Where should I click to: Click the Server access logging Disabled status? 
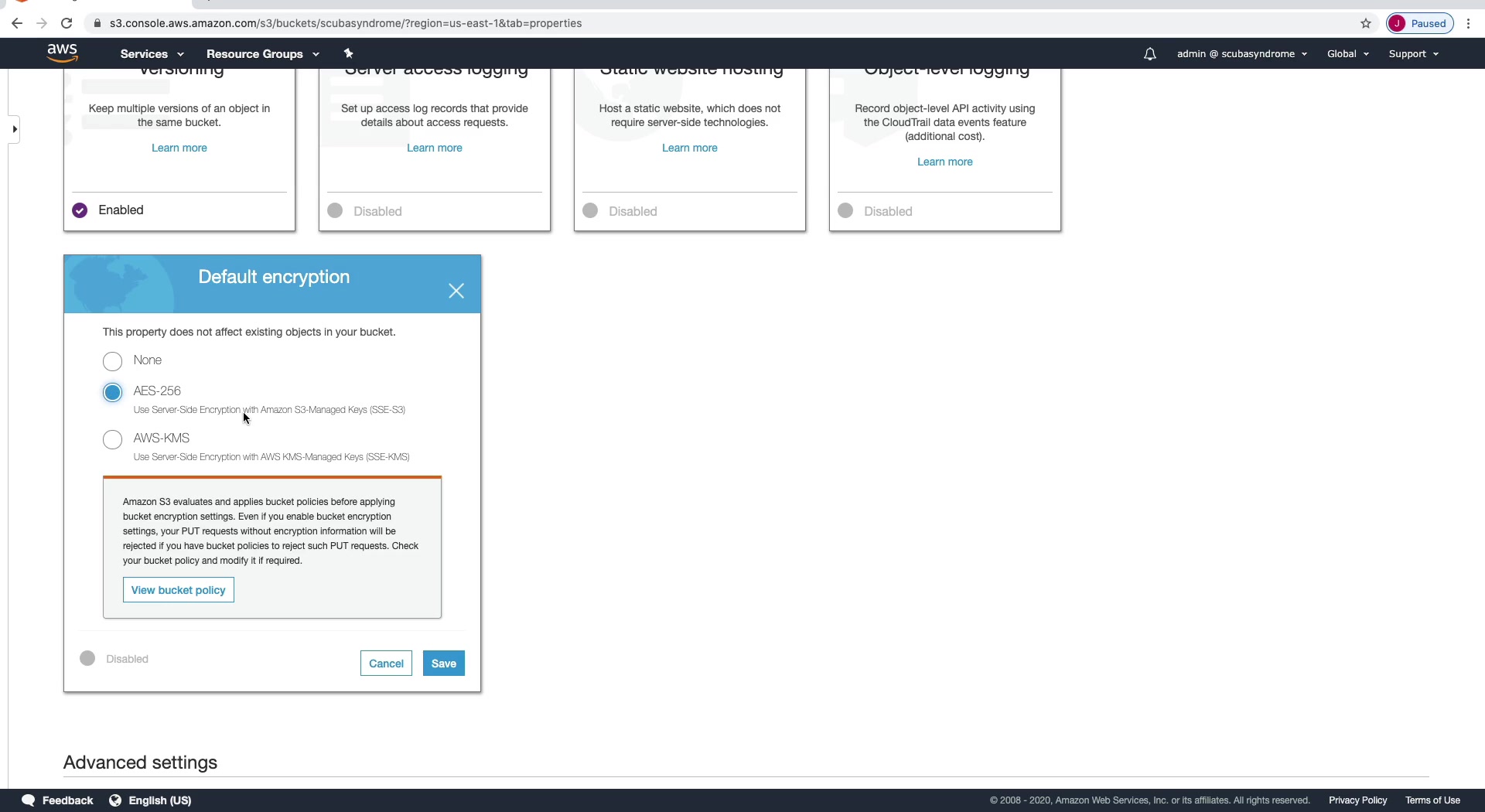point(365,211)
